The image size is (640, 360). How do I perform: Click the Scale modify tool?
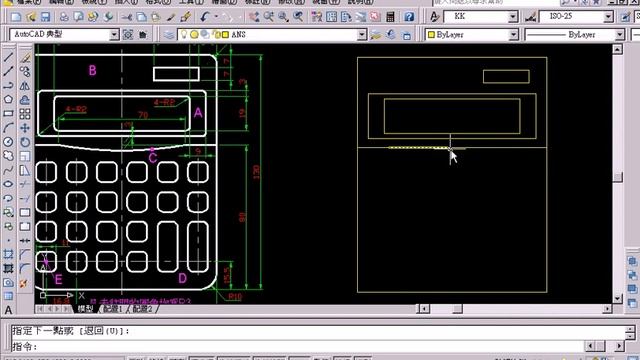pyautogui.click(x=25, y=156)
